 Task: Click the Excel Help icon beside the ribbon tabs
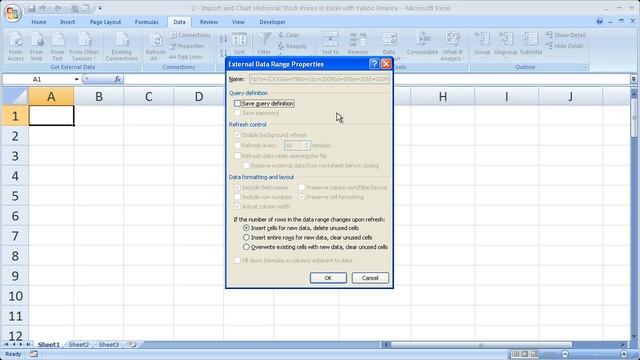coord(600,22)
